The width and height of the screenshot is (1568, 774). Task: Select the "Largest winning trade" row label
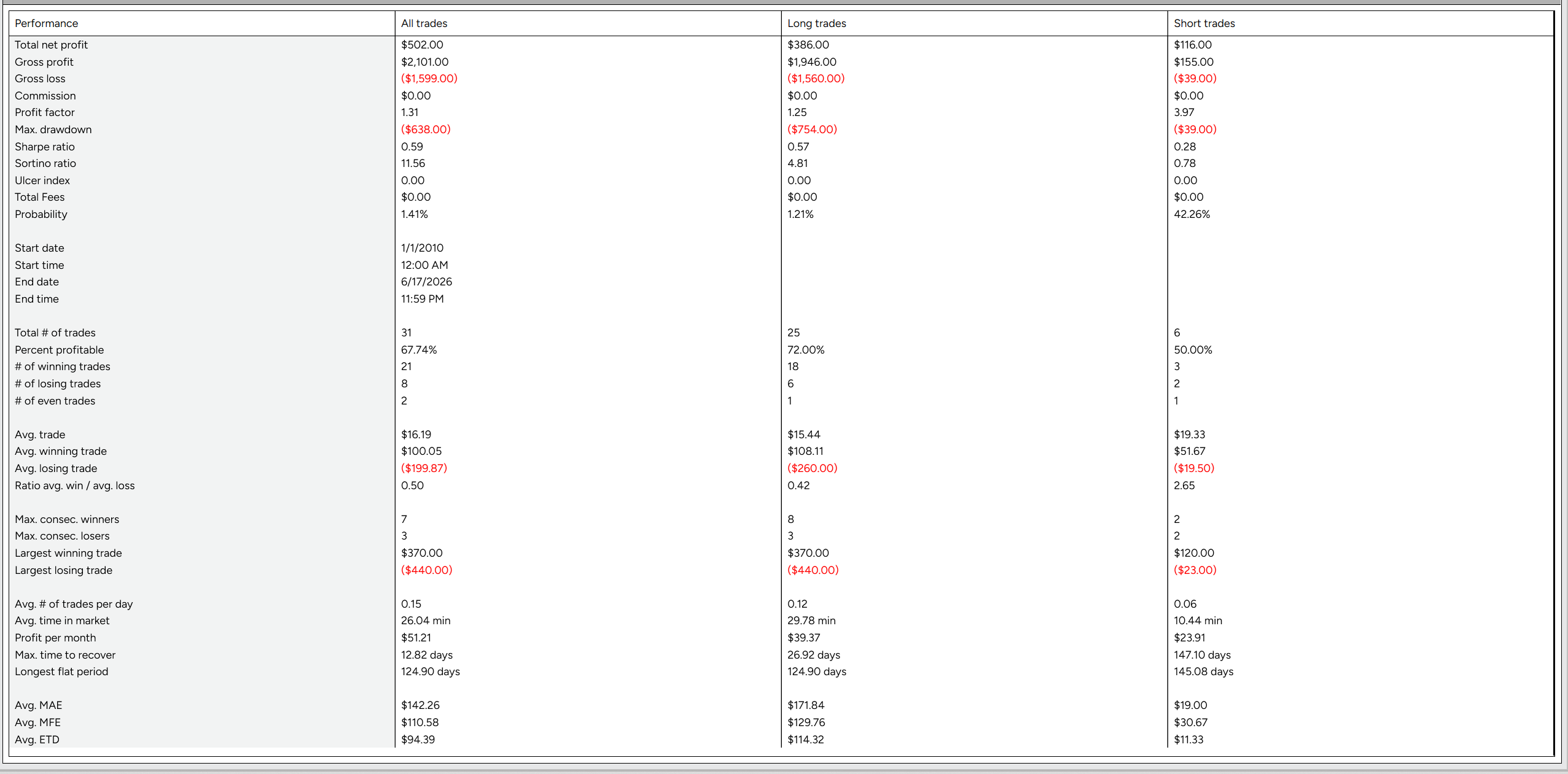coord(68,553)
